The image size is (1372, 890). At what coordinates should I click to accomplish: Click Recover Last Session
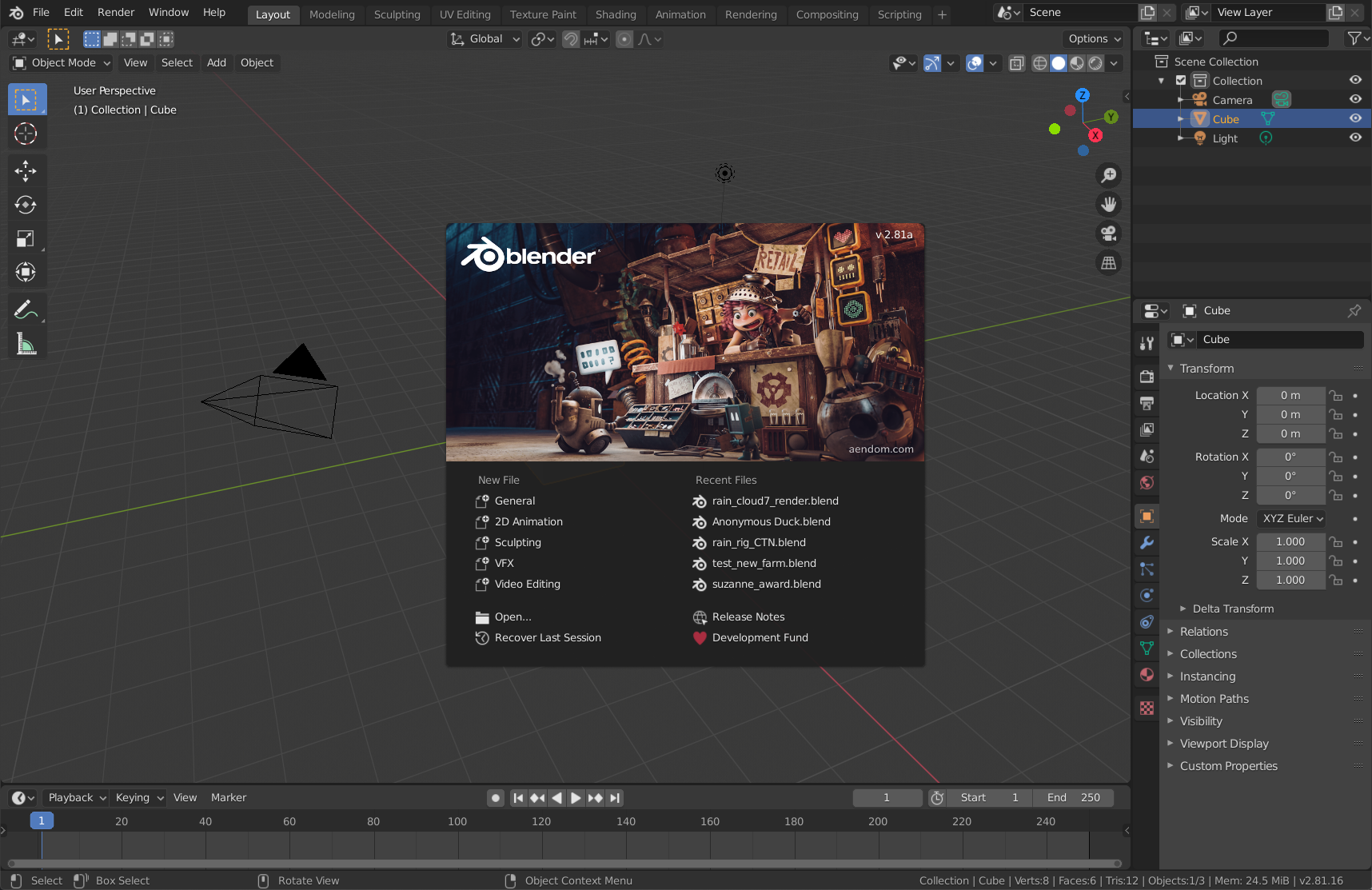(x=548, y=638)
